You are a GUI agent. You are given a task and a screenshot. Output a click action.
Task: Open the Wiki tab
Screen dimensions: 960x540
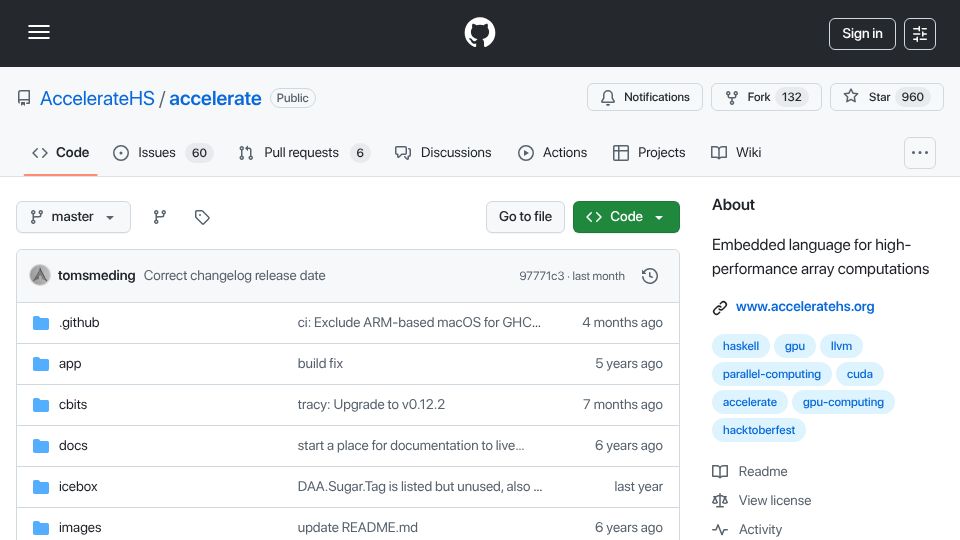pos(736,152)
